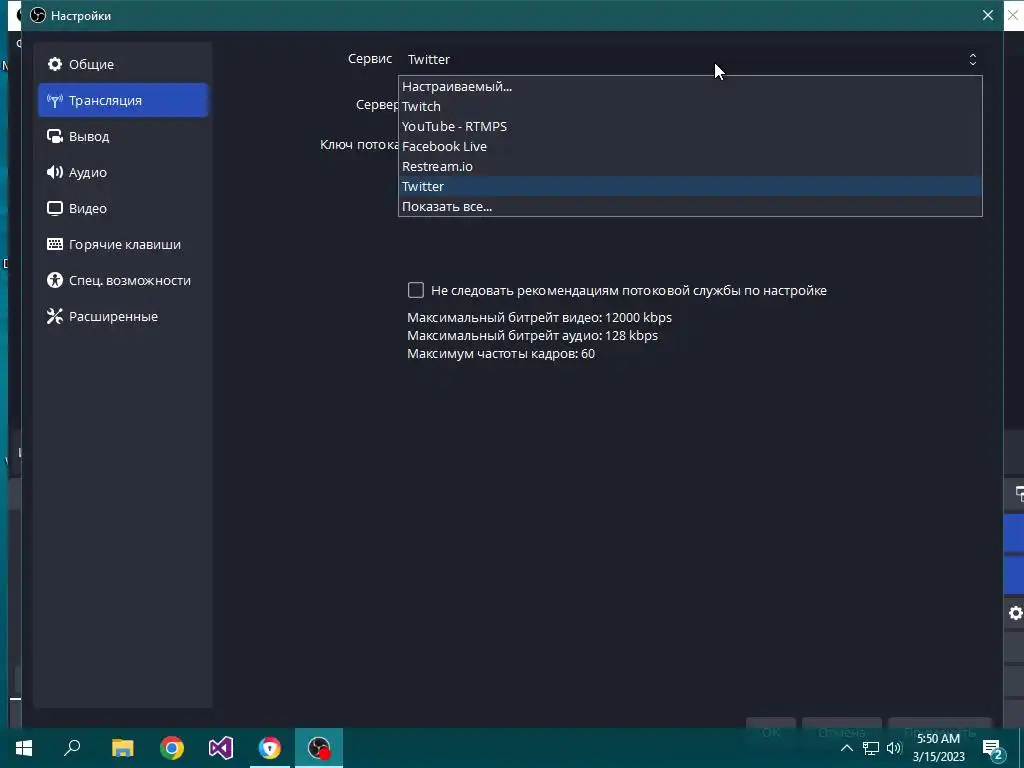Collapse the Сервис combo box arrow
This screenshot has height=768, width=1024.
pyautogui.click(x=972, y=59)
